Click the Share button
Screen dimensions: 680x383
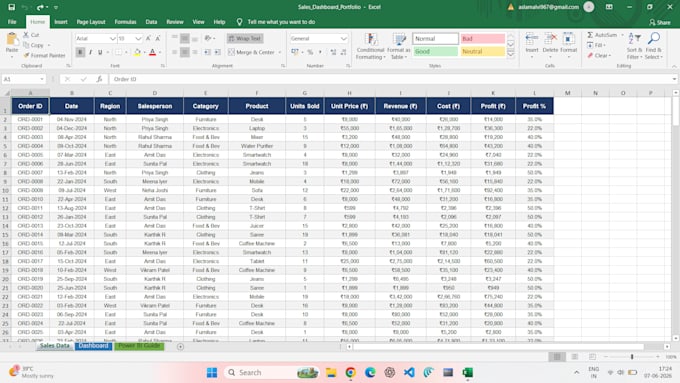(660, 22)
